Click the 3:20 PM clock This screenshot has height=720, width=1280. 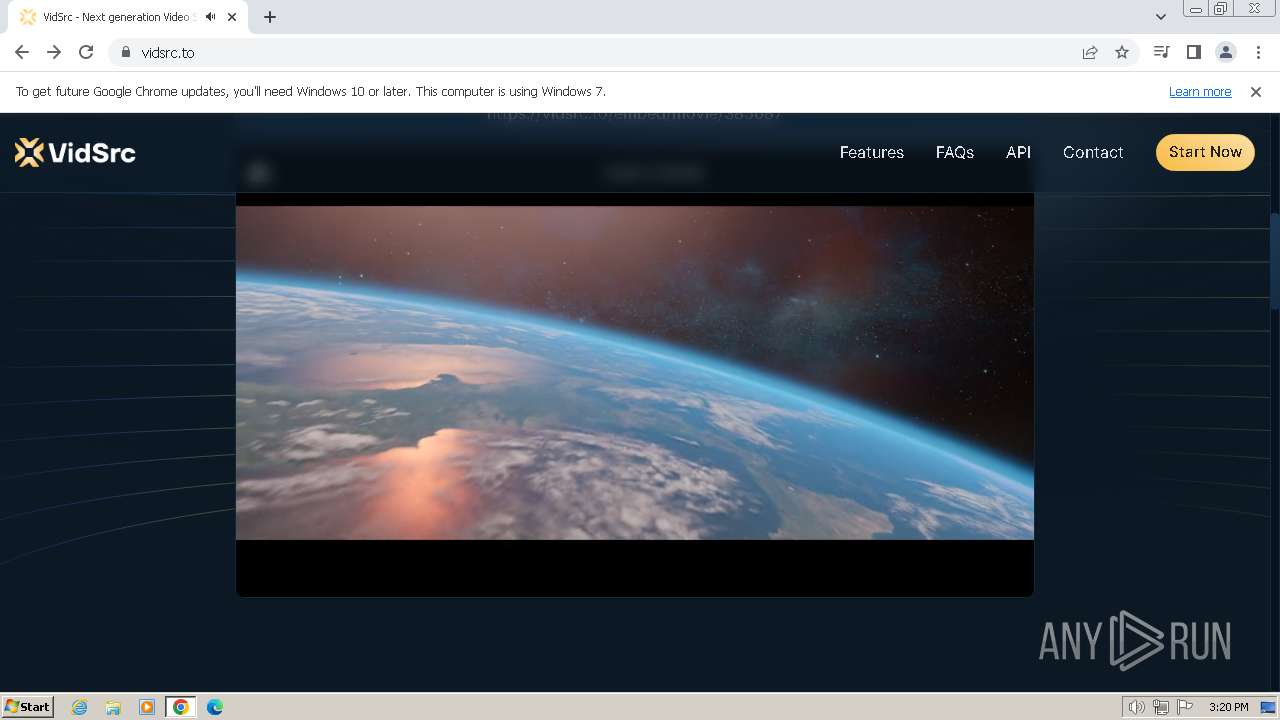[x=1228, y=707]
